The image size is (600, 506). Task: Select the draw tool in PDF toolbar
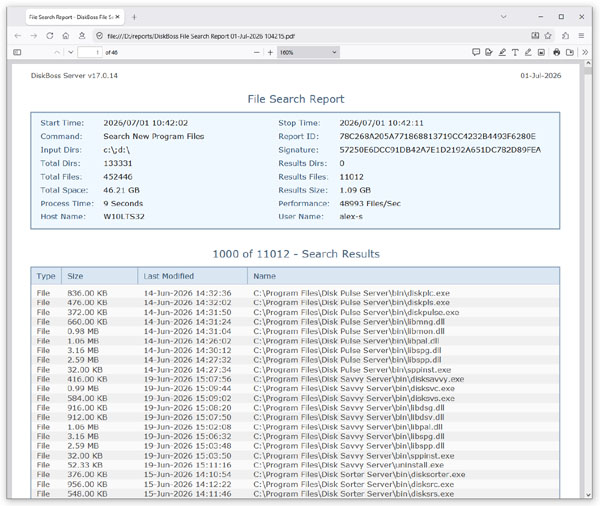coord(528,52)
